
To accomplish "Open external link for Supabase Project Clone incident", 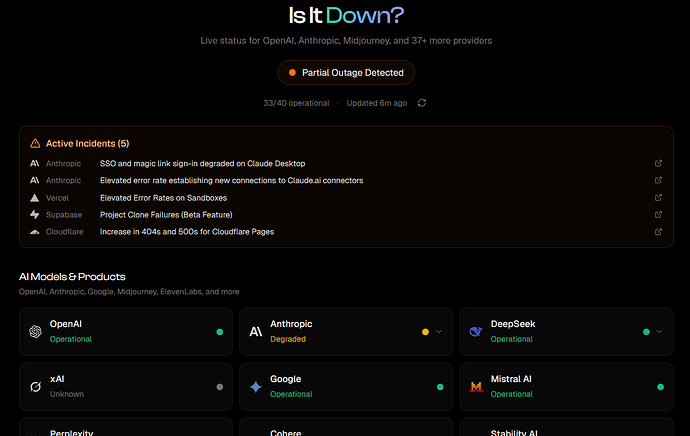I will point(658,214).
